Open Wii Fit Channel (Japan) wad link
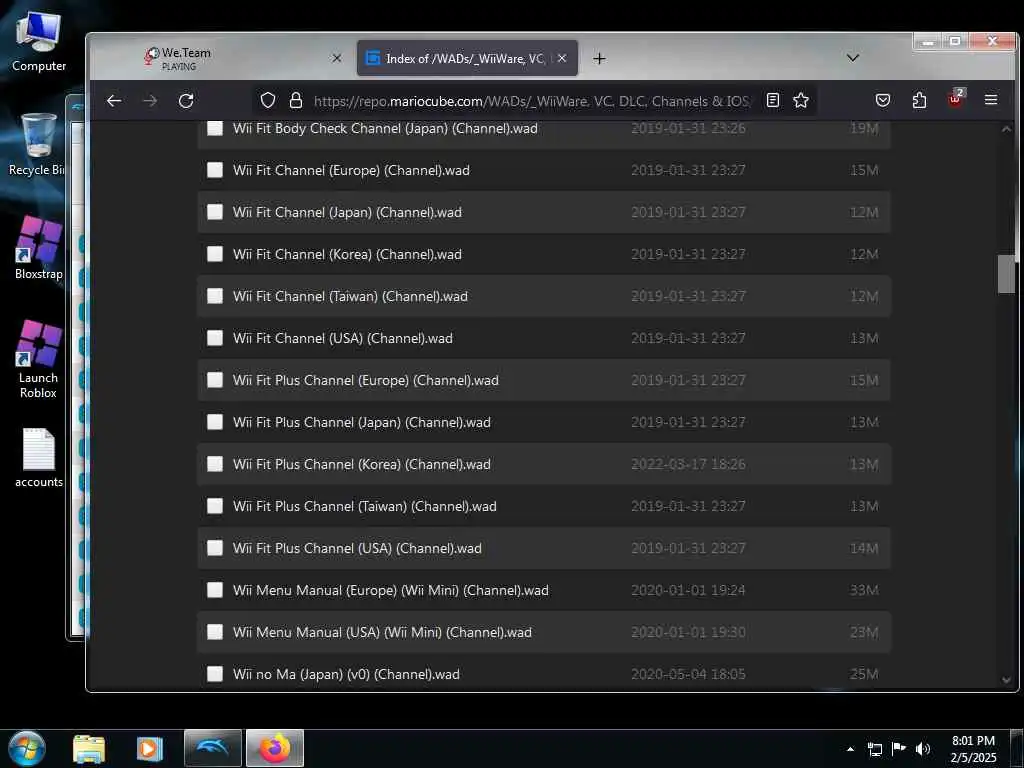The height and width of the screenshot is (768, 1024). pos(347,212)
